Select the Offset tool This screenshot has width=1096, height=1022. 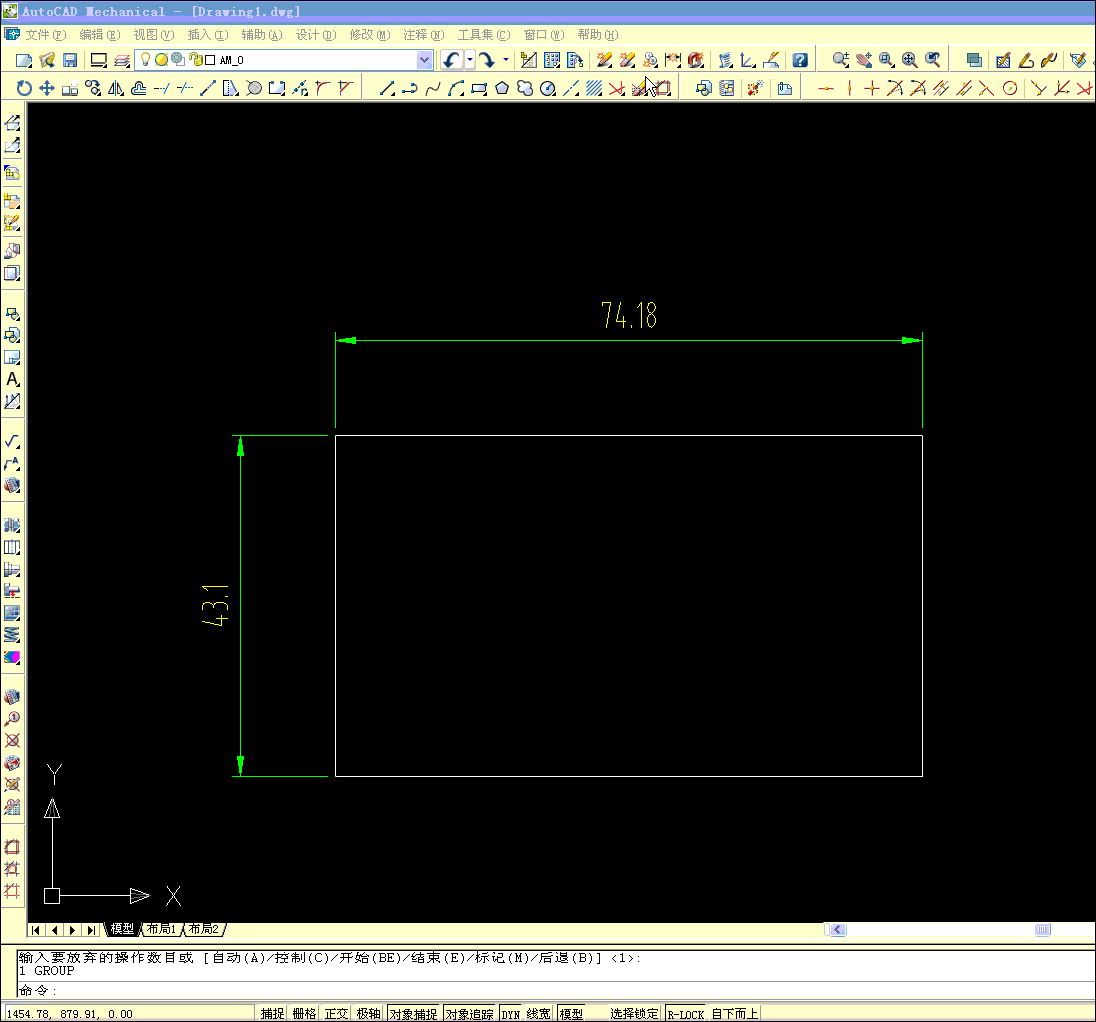pos(139,88)
